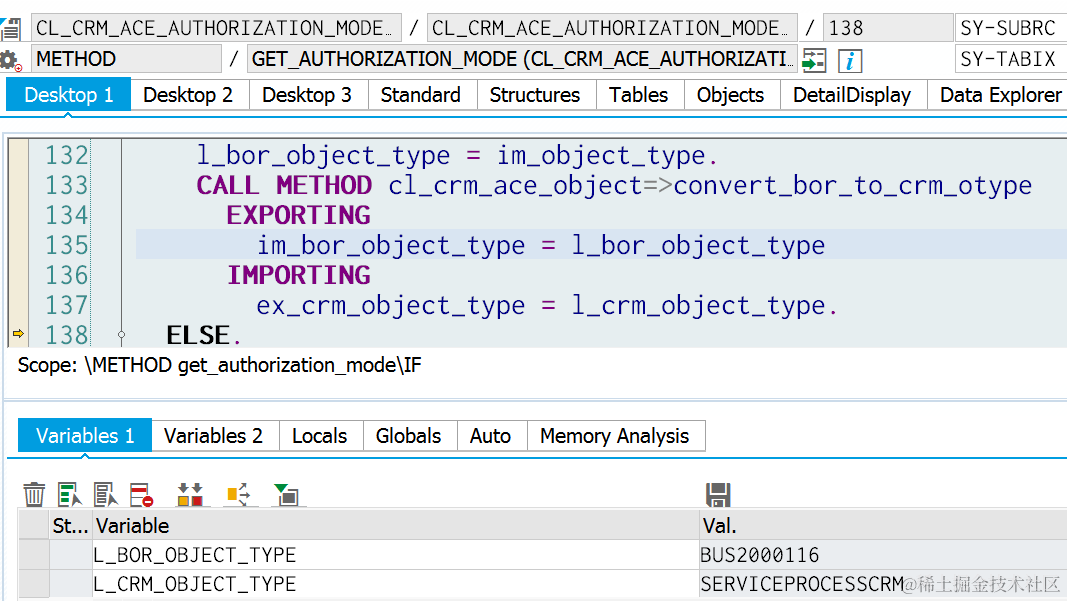Click the navigate to source green arrow icon
1067x601 pixels.
(x=814, y=60)
